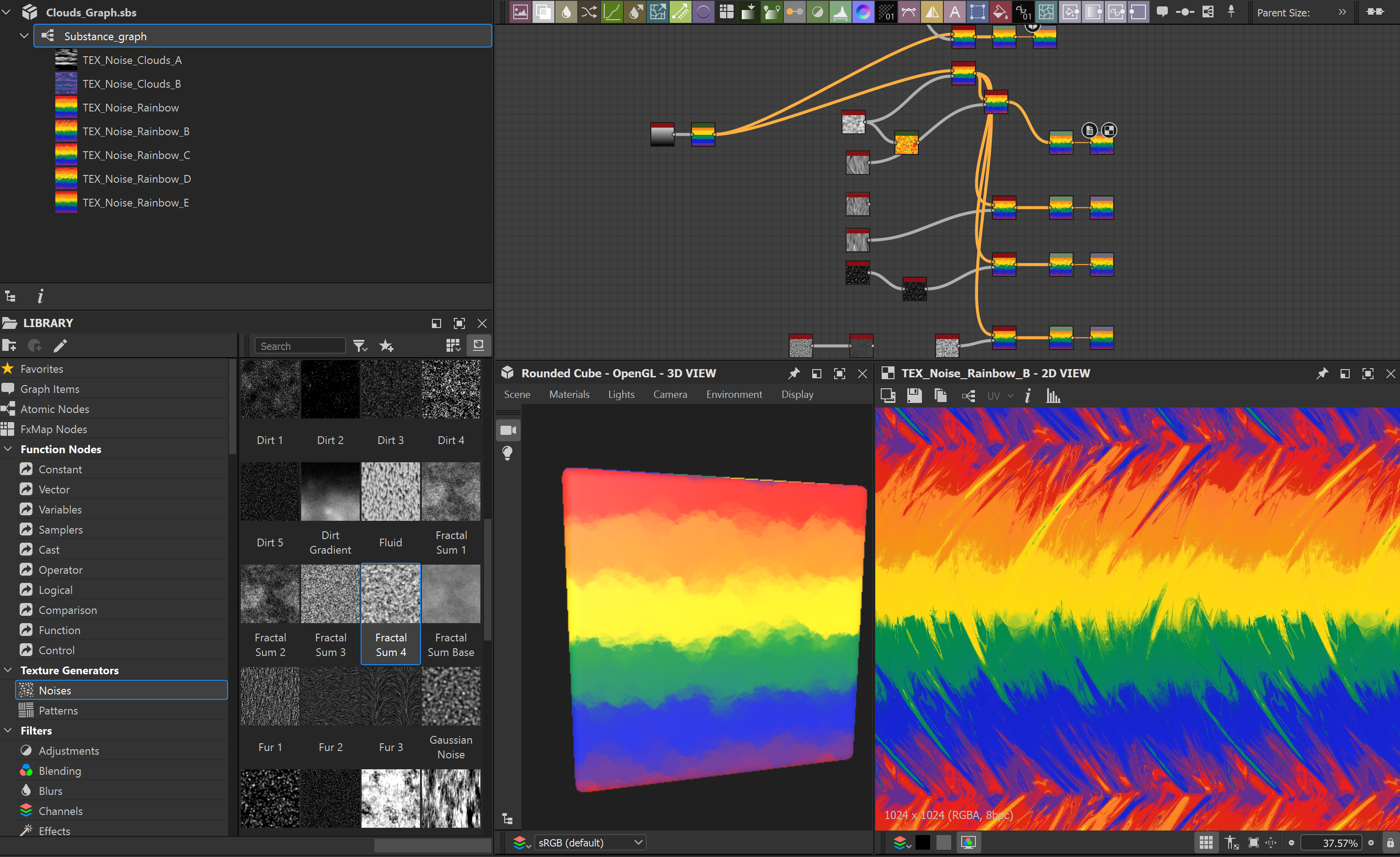Viewport: 1400px width, 857px height.
Task: Add a Blur node (droplet icon)
Action: 566,12
